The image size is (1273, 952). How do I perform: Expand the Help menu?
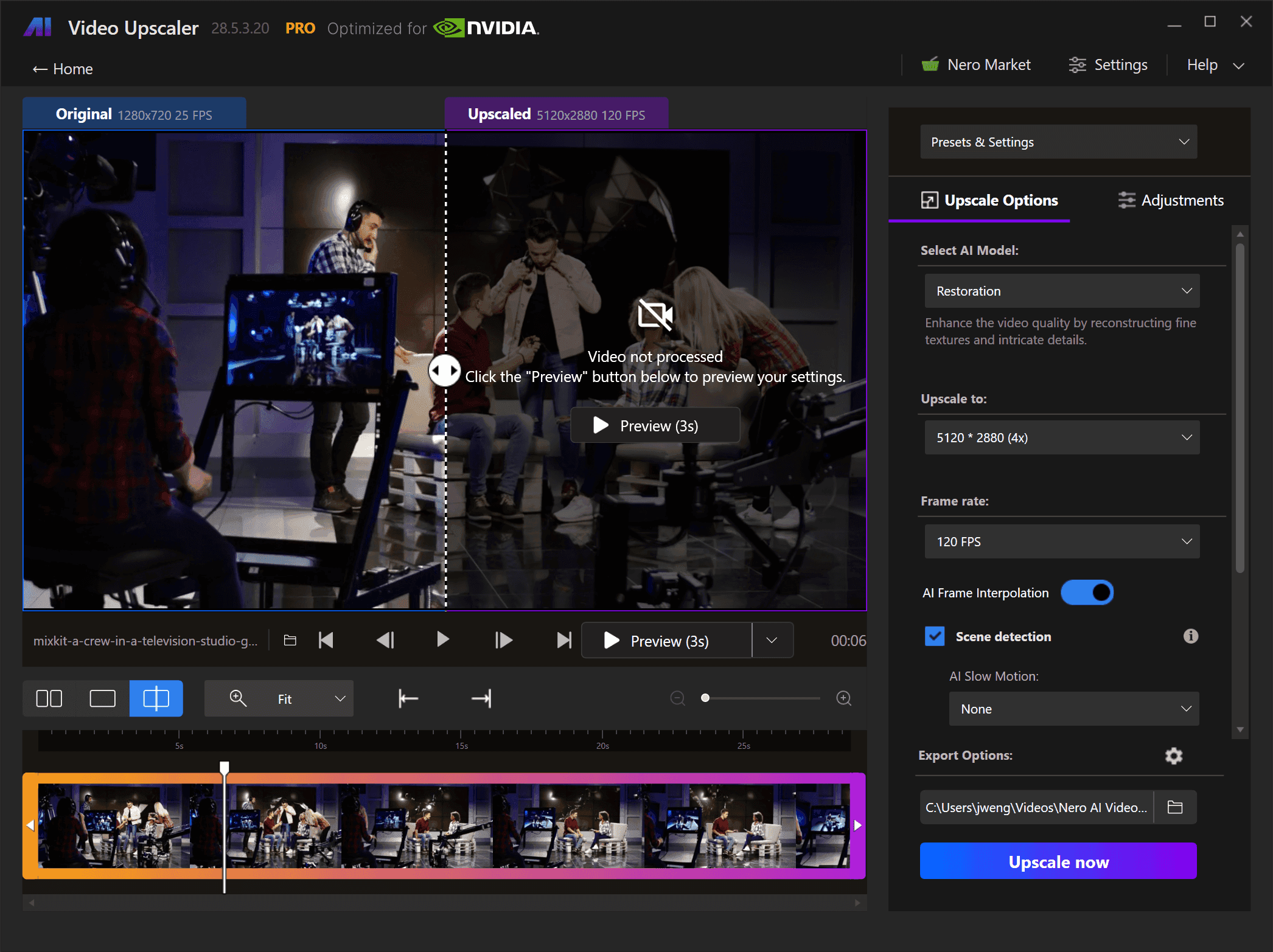(1216, 64)
